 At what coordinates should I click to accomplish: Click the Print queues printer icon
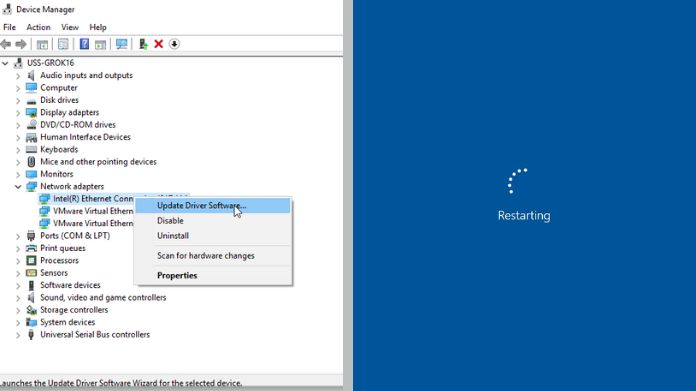[x=31, y=248]
